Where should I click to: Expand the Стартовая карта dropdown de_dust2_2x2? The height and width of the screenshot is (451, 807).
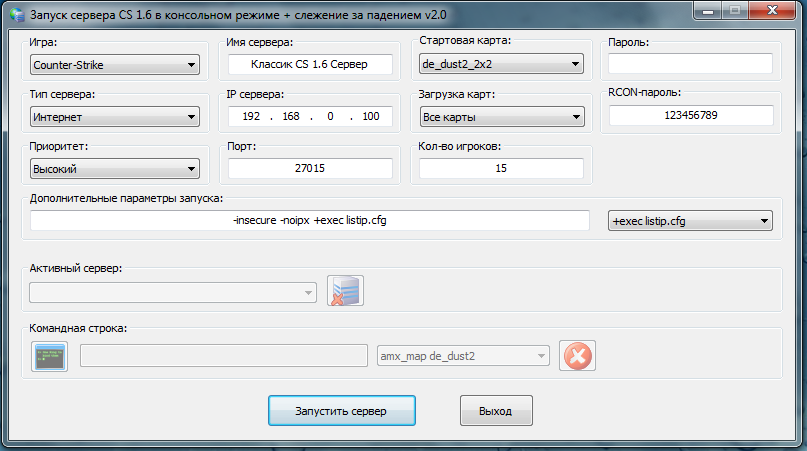point(502,65)
